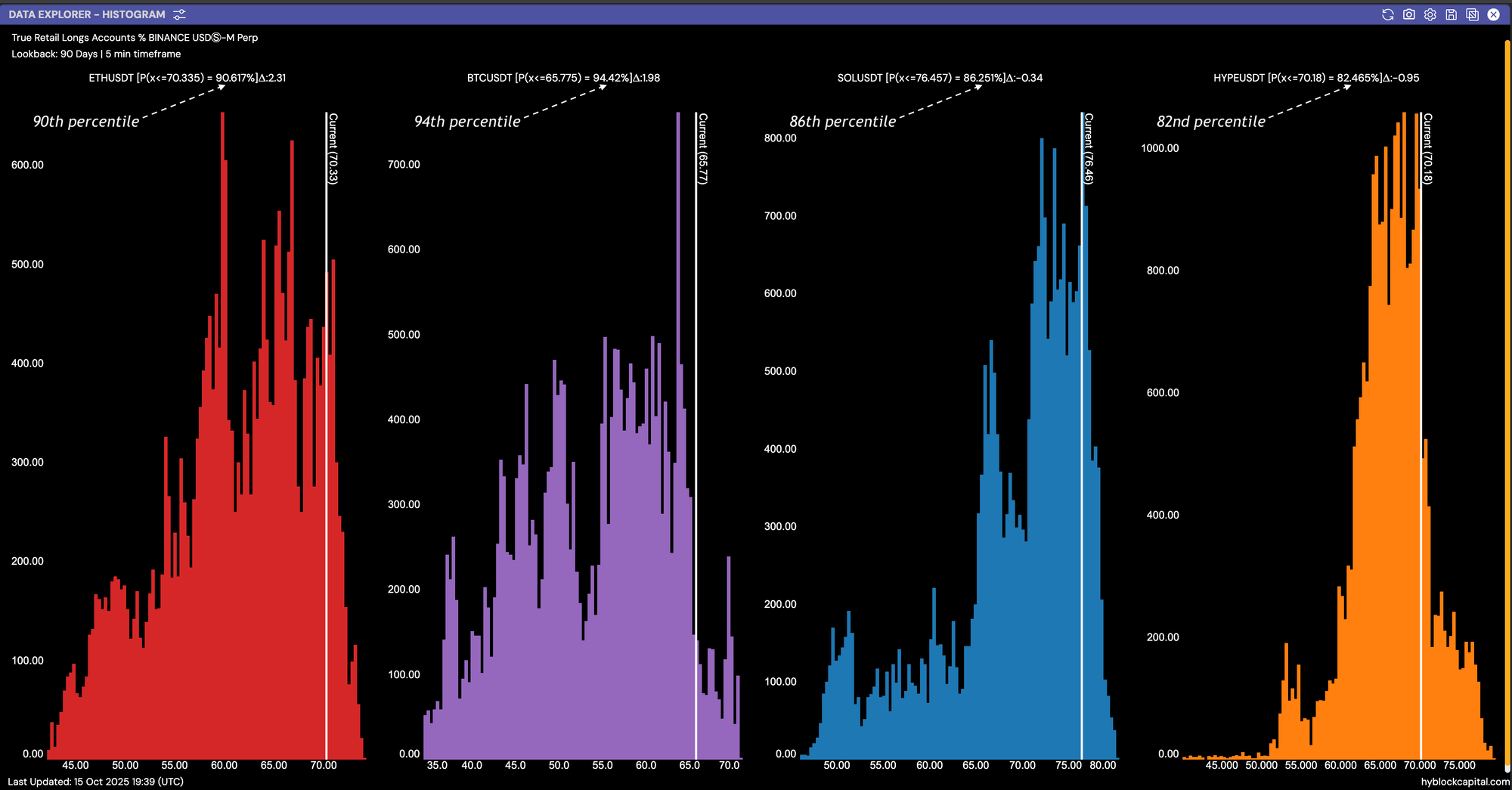Click the '90th percentile' annotation text
The height and width of the screenshot is (790, 1512).
(86, 122)
